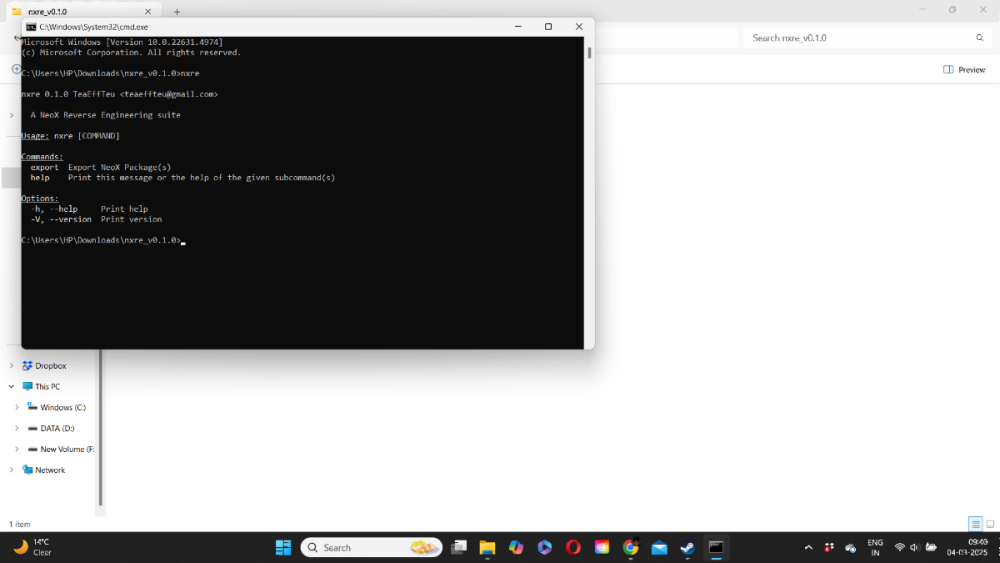Screen dimensions: 1000x563
Task: Add a new File Explorer tab
Action: [177, 11]
